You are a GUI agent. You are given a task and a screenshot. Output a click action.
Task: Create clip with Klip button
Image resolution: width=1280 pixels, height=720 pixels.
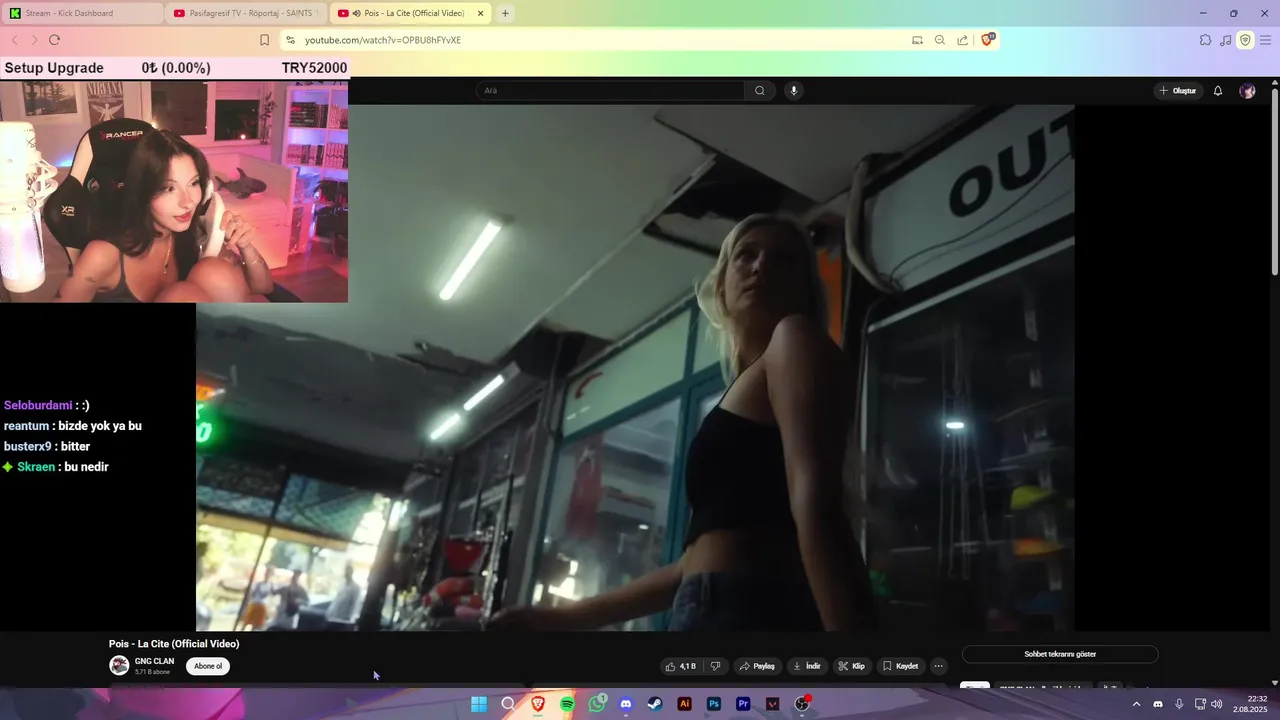tap(851, 666)
